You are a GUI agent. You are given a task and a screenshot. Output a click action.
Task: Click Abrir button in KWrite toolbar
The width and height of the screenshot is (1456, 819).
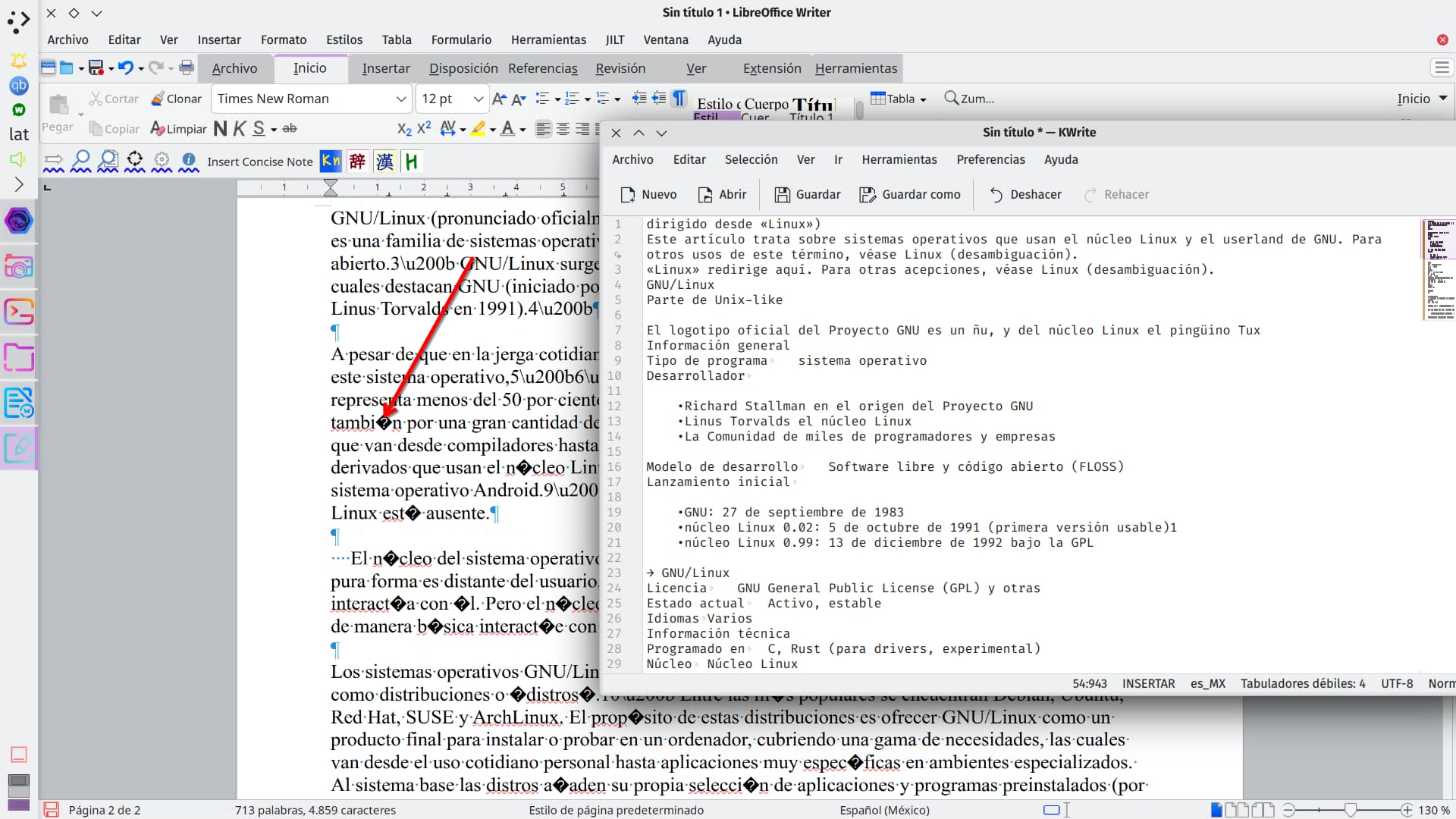[722, 194]
